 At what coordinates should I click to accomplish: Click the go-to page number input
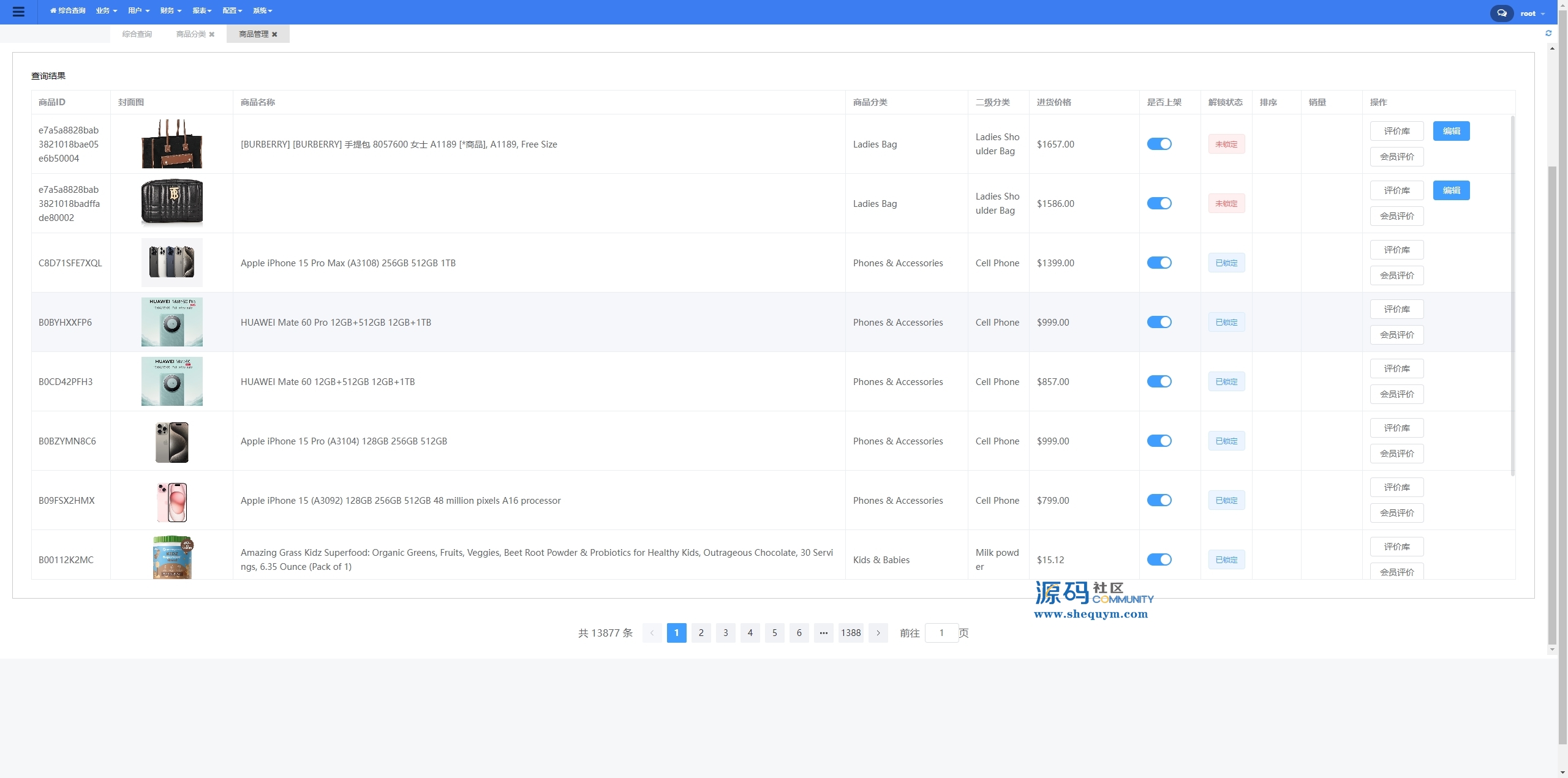click(x=941, y=633)
